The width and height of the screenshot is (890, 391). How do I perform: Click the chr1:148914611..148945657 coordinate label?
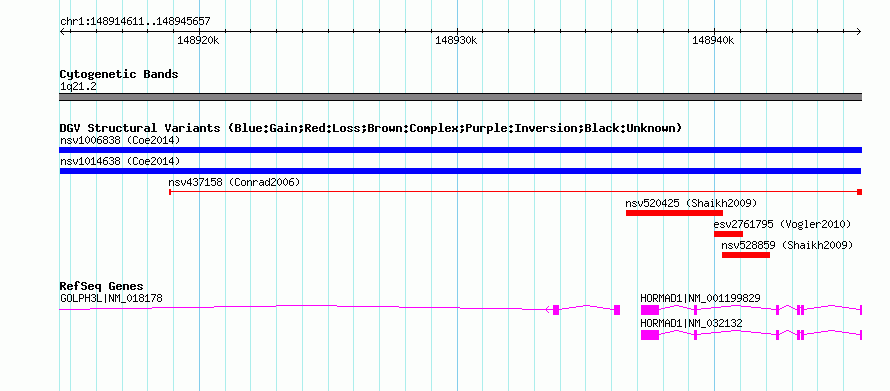pos(135,22)
